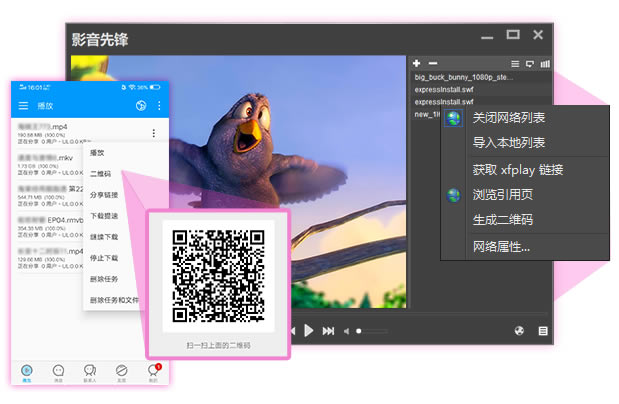Tap 删除任务 in mobile popup menu

tap(103, 279)
